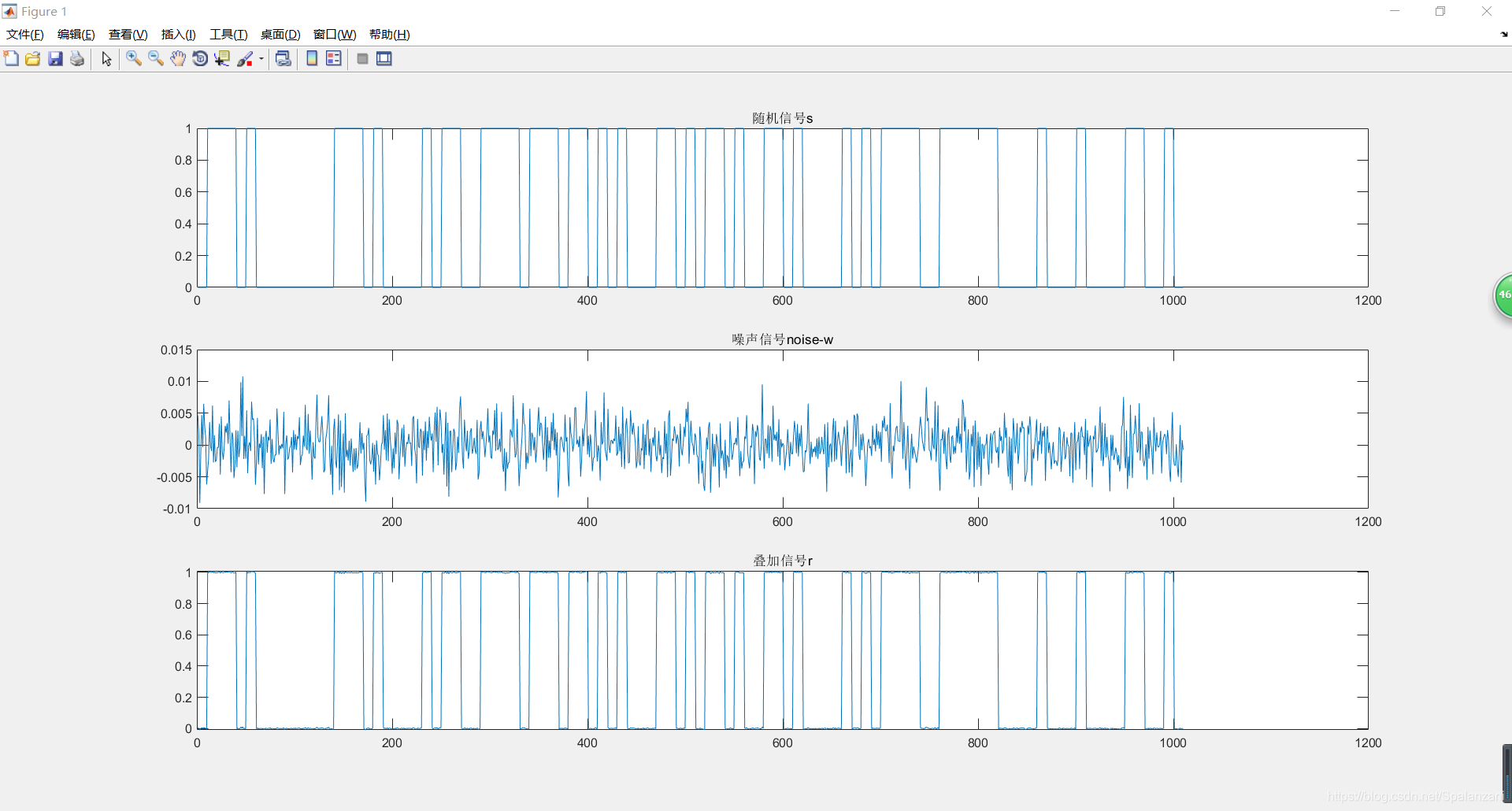
Task: Expand the Brush color dropdown arrow
Action: pyautogui.click(x=261, y=58)
